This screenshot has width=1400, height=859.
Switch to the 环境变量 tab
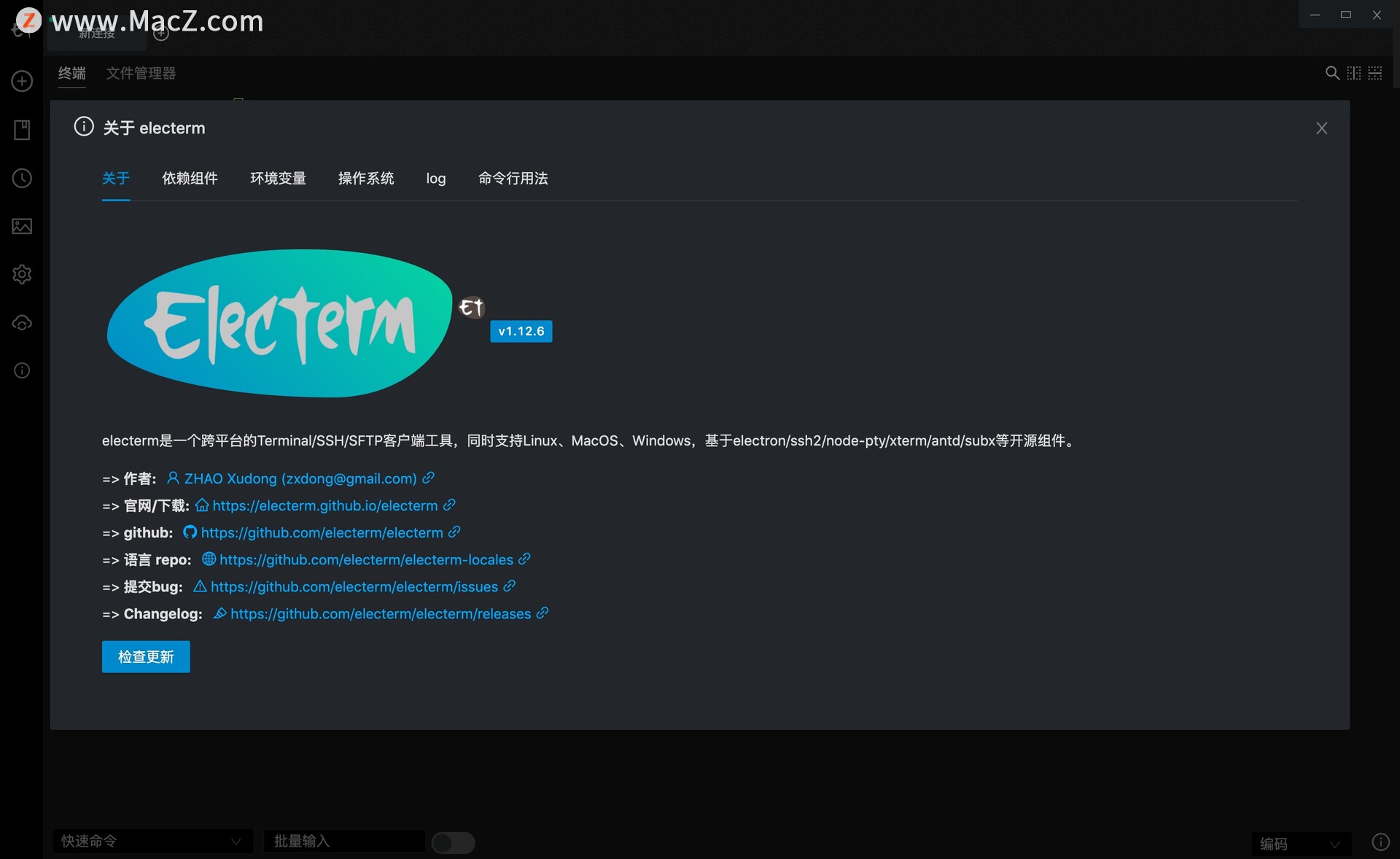click(x=278, y=178)
